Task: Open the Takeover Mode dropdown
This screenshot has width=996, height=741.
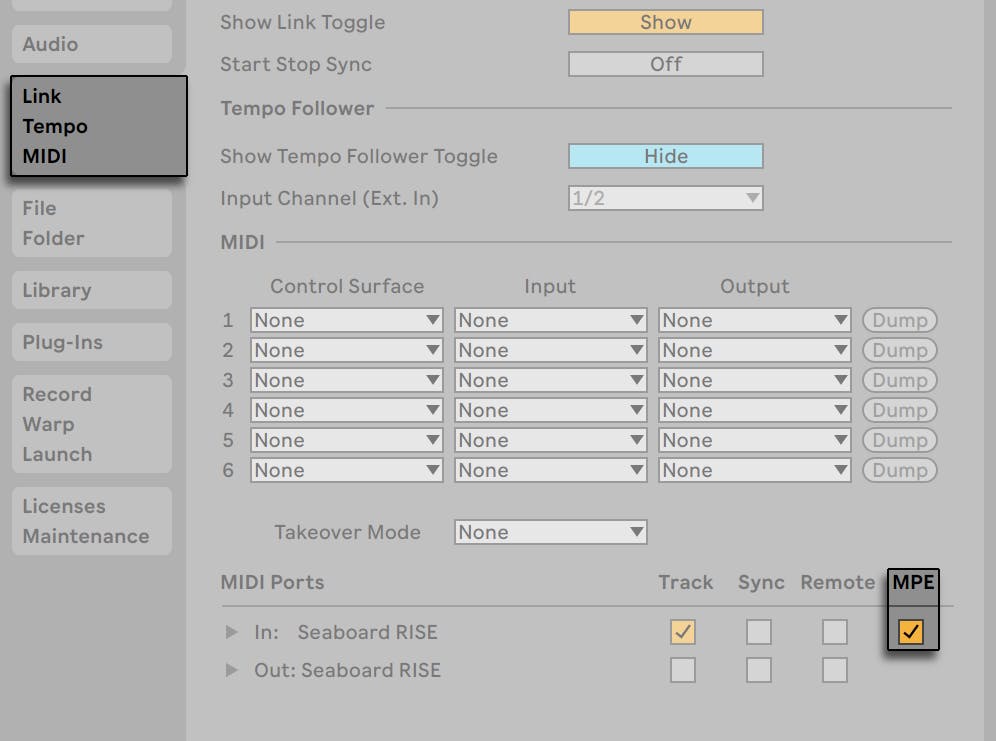Action: click(549, 532)
